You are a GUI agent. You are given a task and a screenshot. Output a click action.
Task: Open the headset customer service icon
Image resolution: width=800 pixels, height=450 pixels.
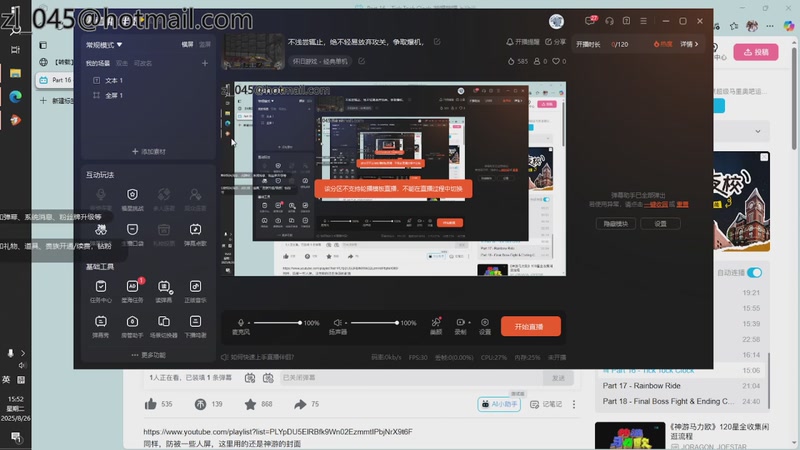[x=609, y=21]
